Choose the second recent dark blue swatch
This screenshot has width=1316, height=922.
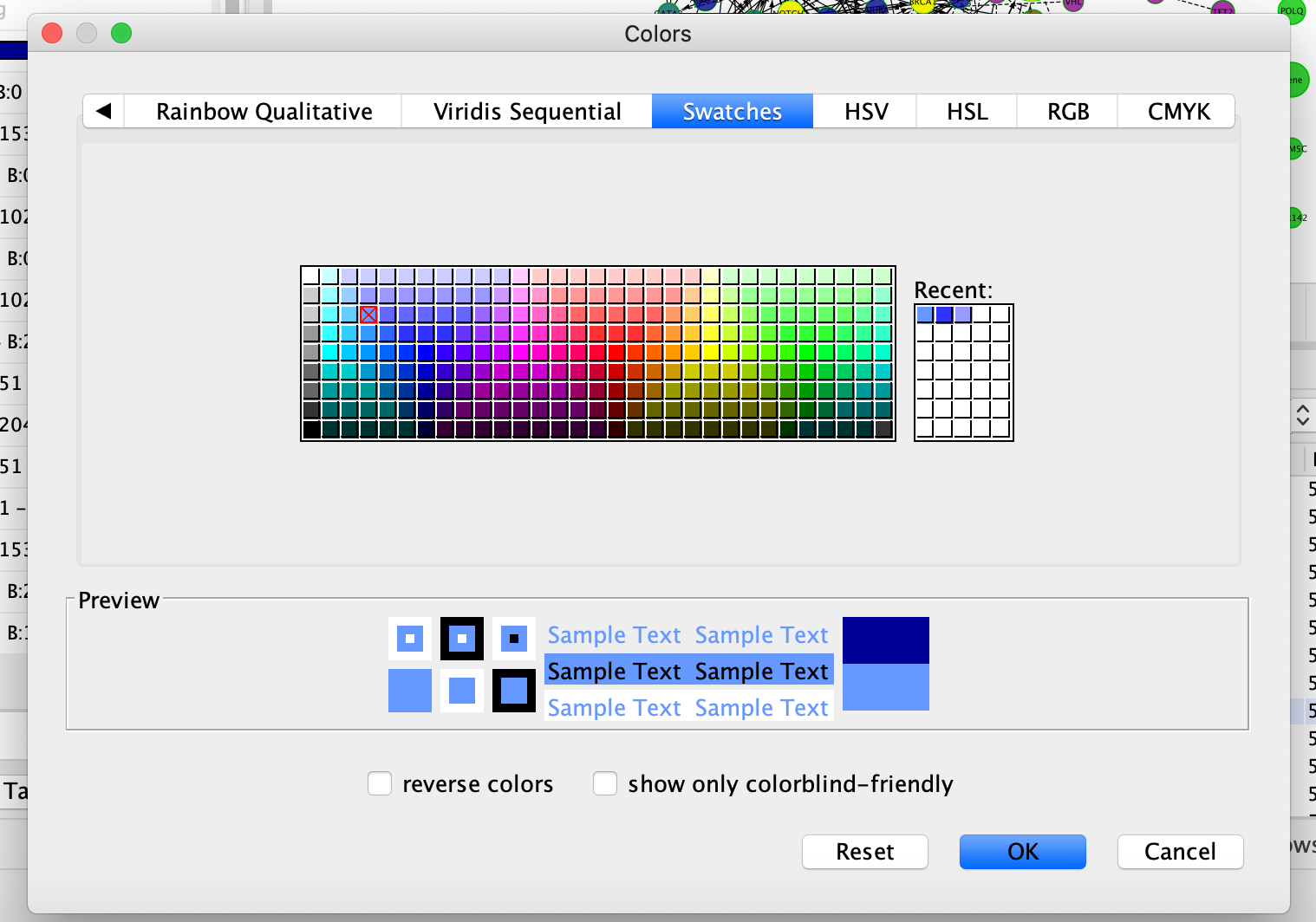tap(944, 315)
